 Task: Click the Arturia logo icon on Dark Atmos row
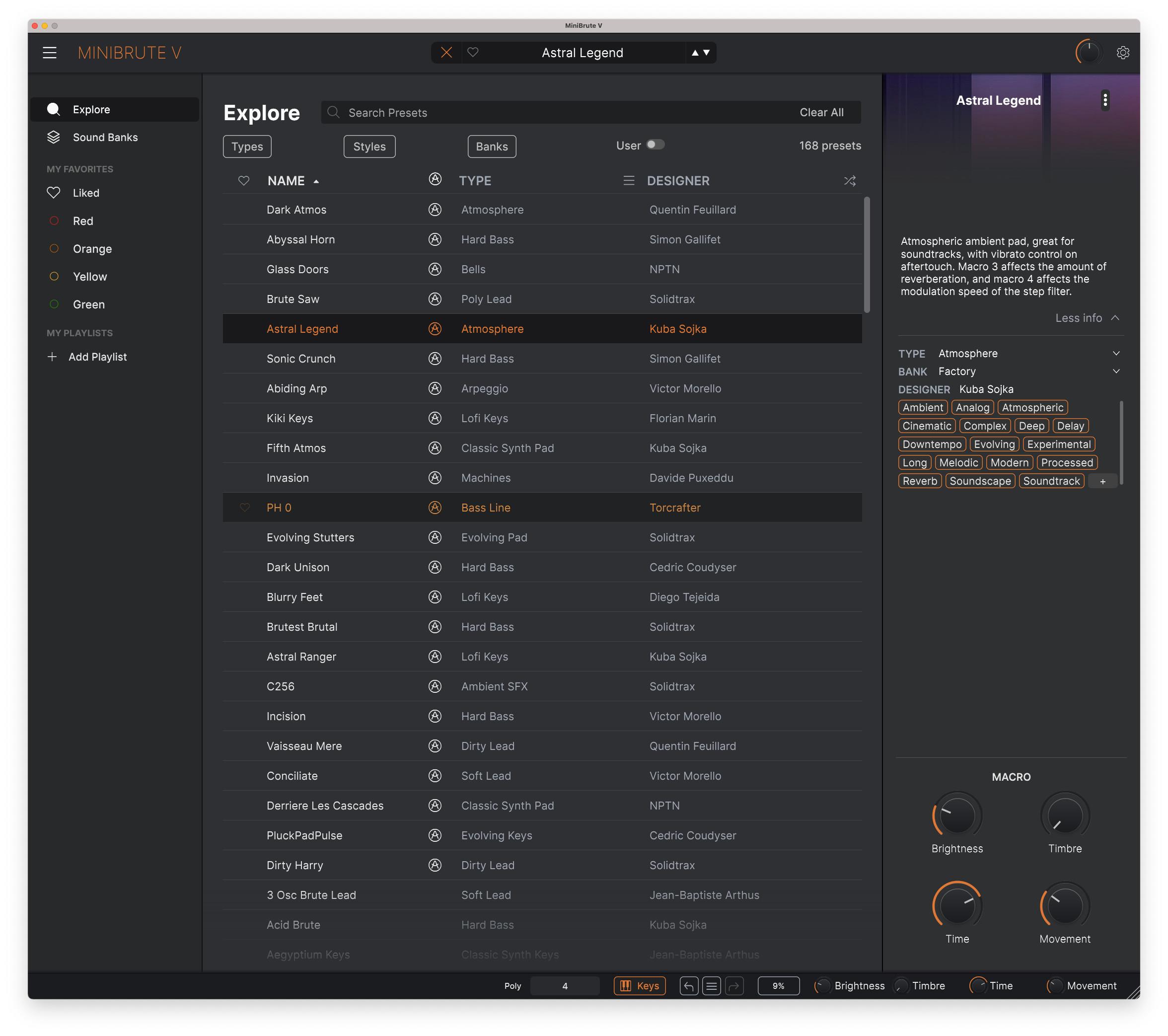tap(435, 210)
